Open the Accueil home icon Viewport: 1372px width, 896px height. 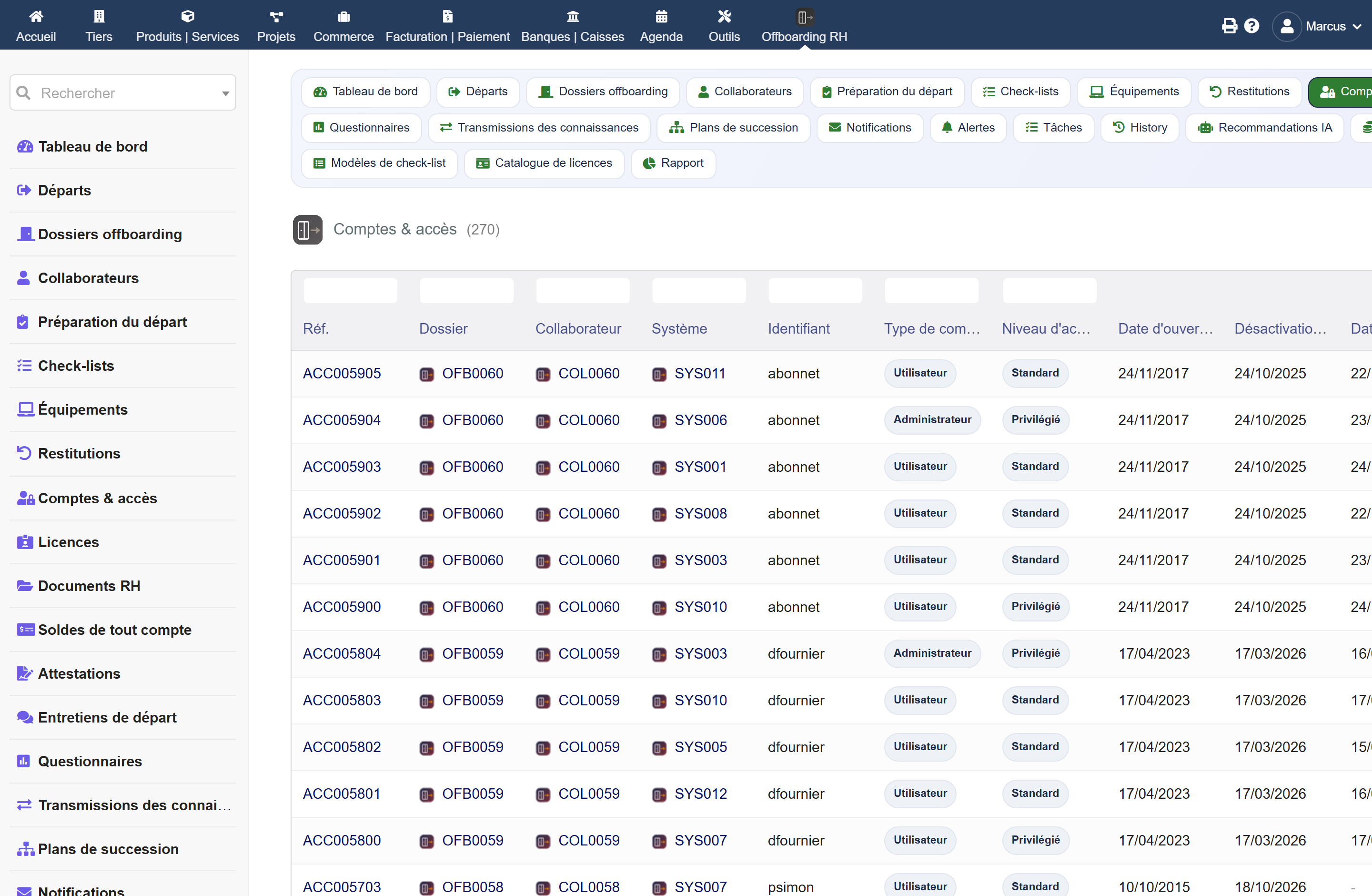(x=36, y=16)
